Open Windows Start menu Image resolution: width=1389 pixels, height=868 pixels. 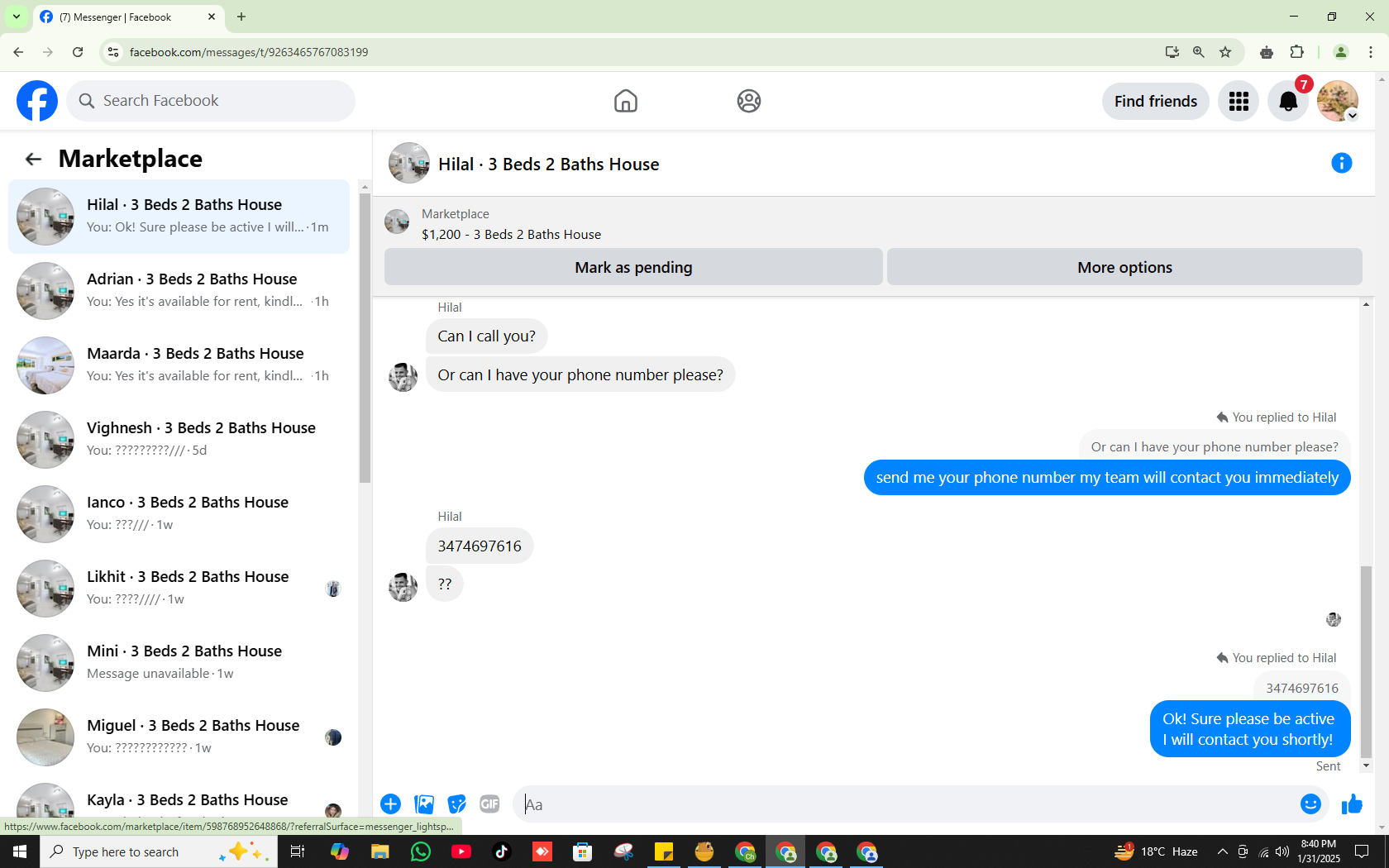coord(20,851)
